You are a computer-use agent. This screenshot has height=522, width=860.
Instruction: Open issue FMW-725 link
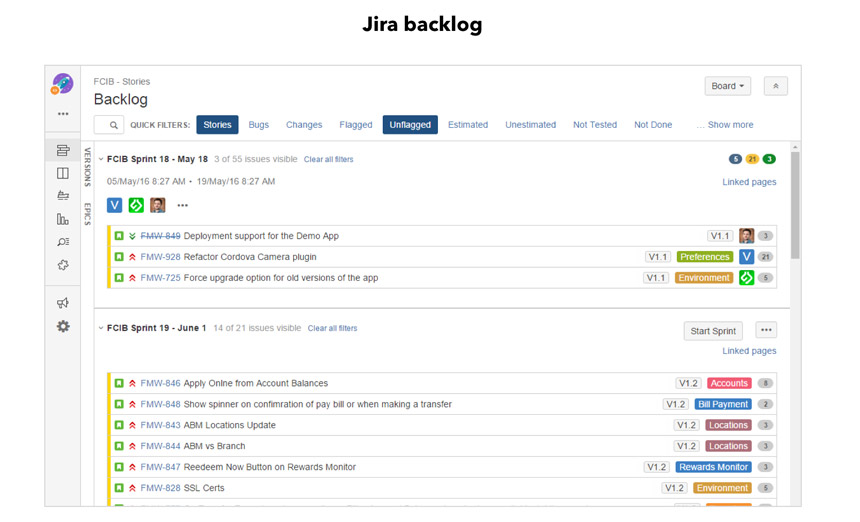[160, 277]
